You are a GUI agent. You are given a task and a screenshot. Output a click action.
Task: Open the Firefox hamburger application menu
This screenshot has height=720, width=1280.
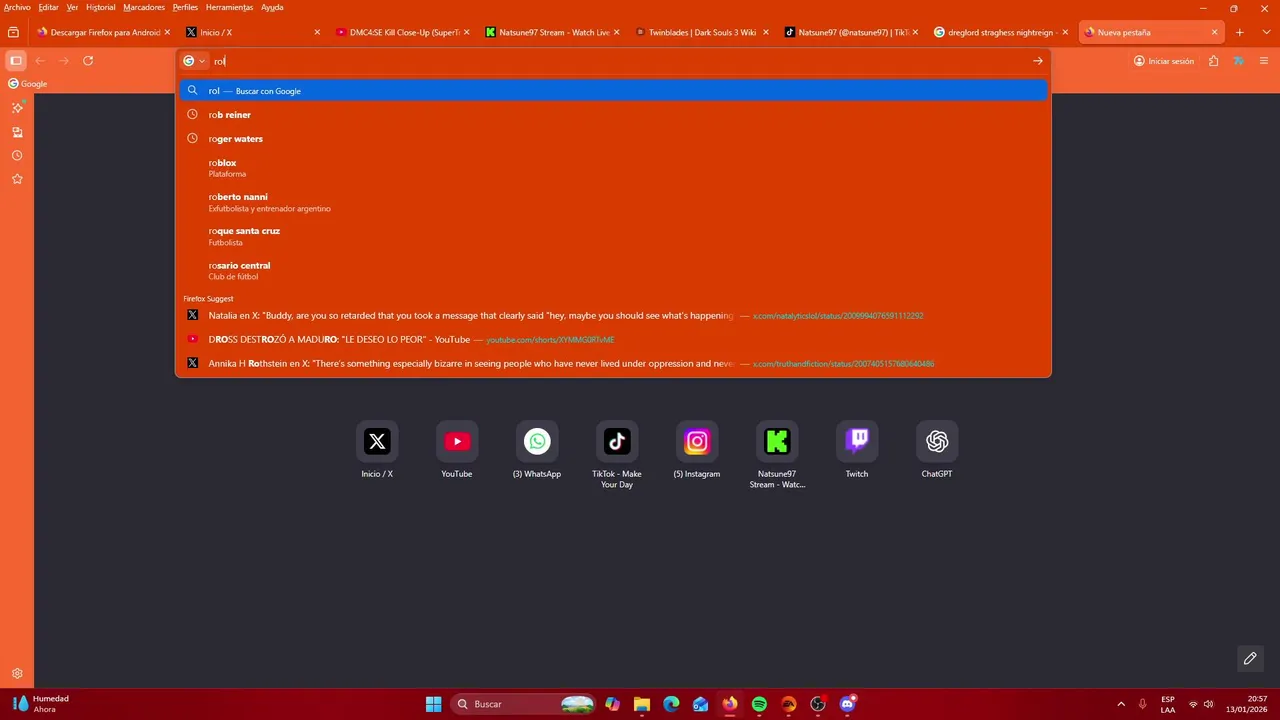click(1263, 61)
